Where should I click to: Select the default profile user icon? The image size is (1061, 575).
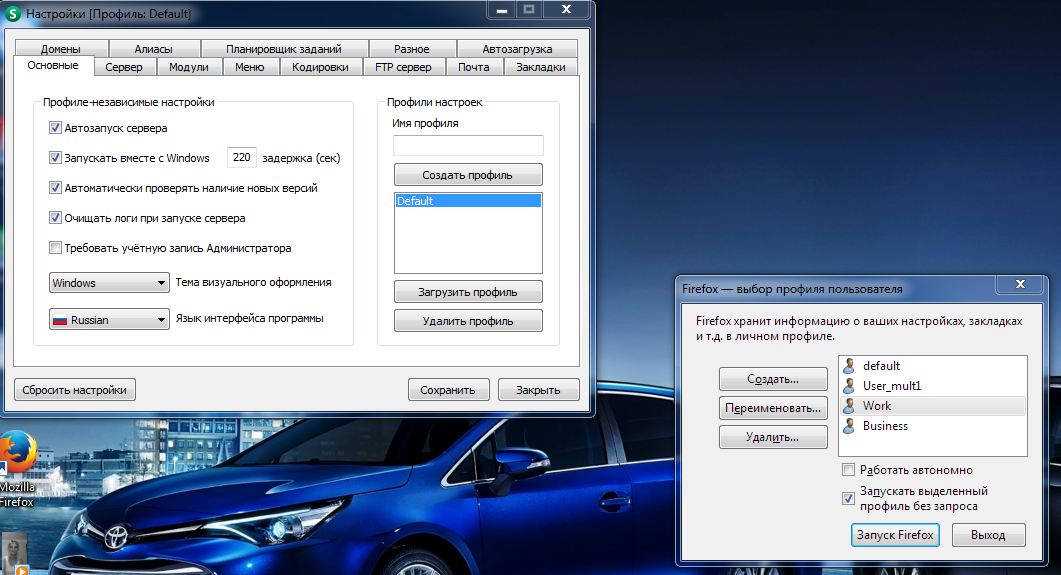(x=849, y=366)
